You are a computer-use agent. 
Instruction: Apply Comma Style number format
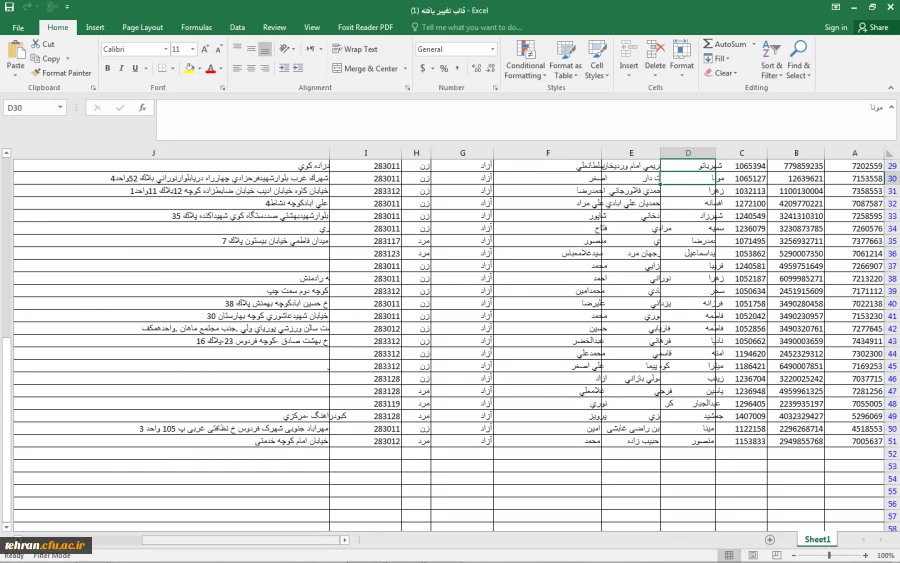click(457, 68)
